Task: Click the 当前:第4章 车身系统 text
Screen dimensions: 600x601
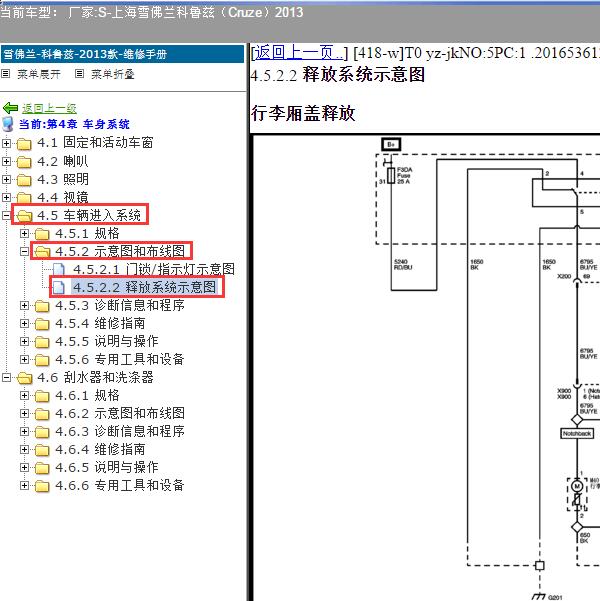Action: click(74, 124)
